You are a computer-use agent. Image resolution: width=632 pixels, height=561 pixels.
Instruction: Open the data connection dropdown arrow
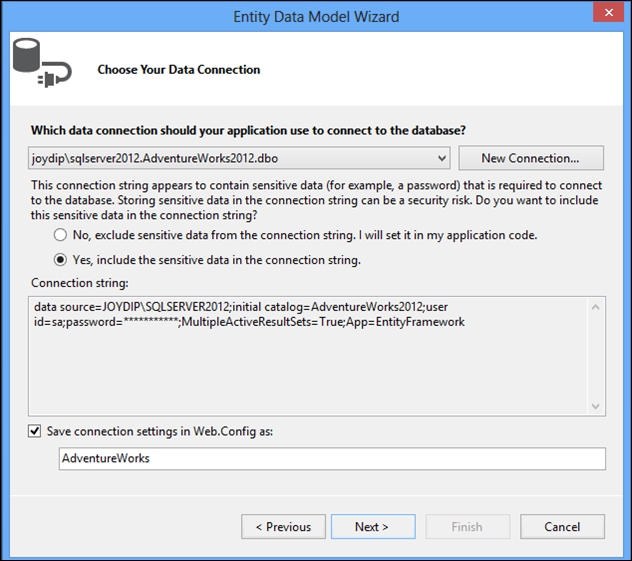(x=442, y=158)
